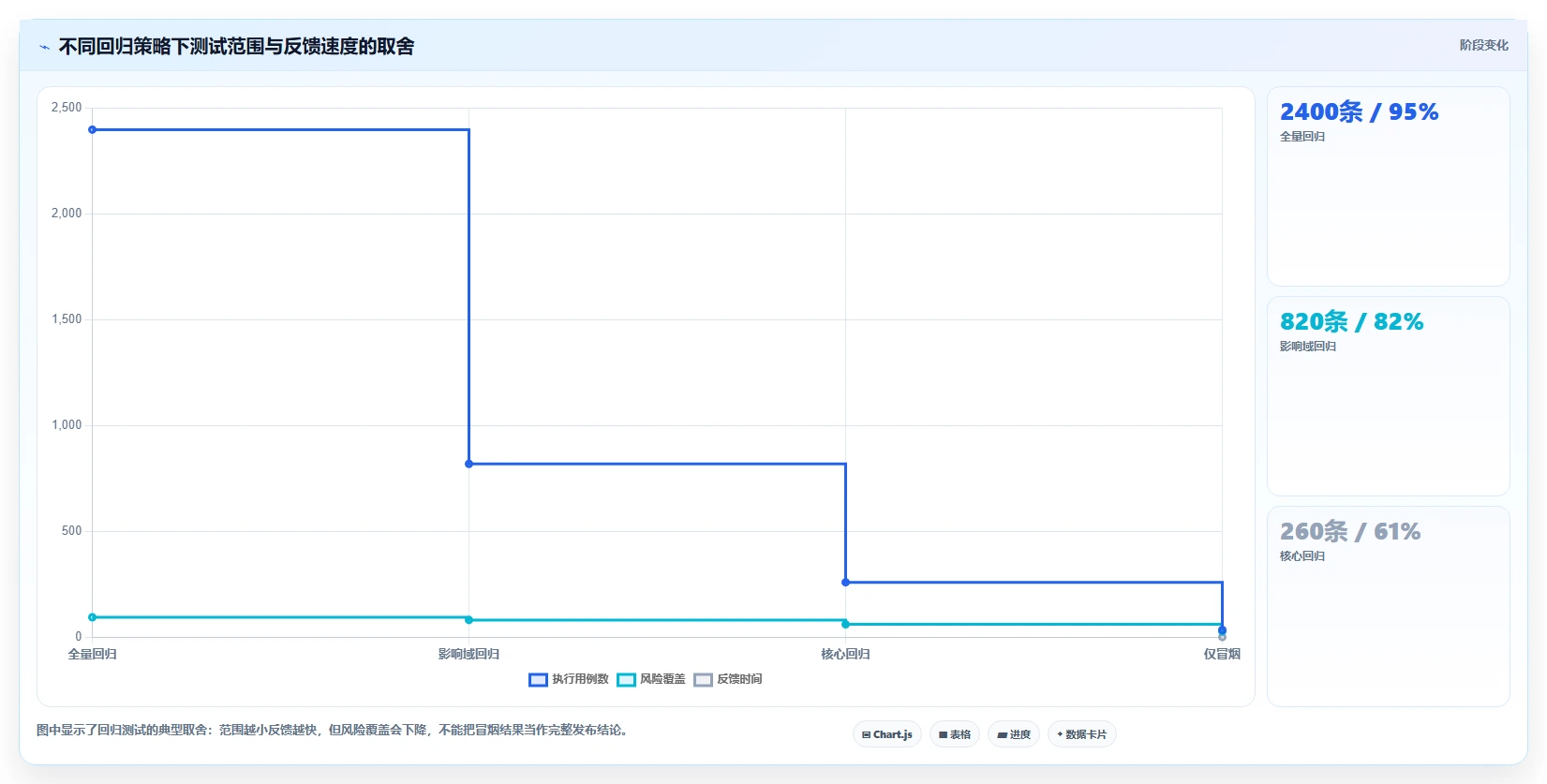The height and width of the screenshot is (784, 1547).
Task: Toggle the 风险覆盖 legend swatch
Action: [626, 680]
